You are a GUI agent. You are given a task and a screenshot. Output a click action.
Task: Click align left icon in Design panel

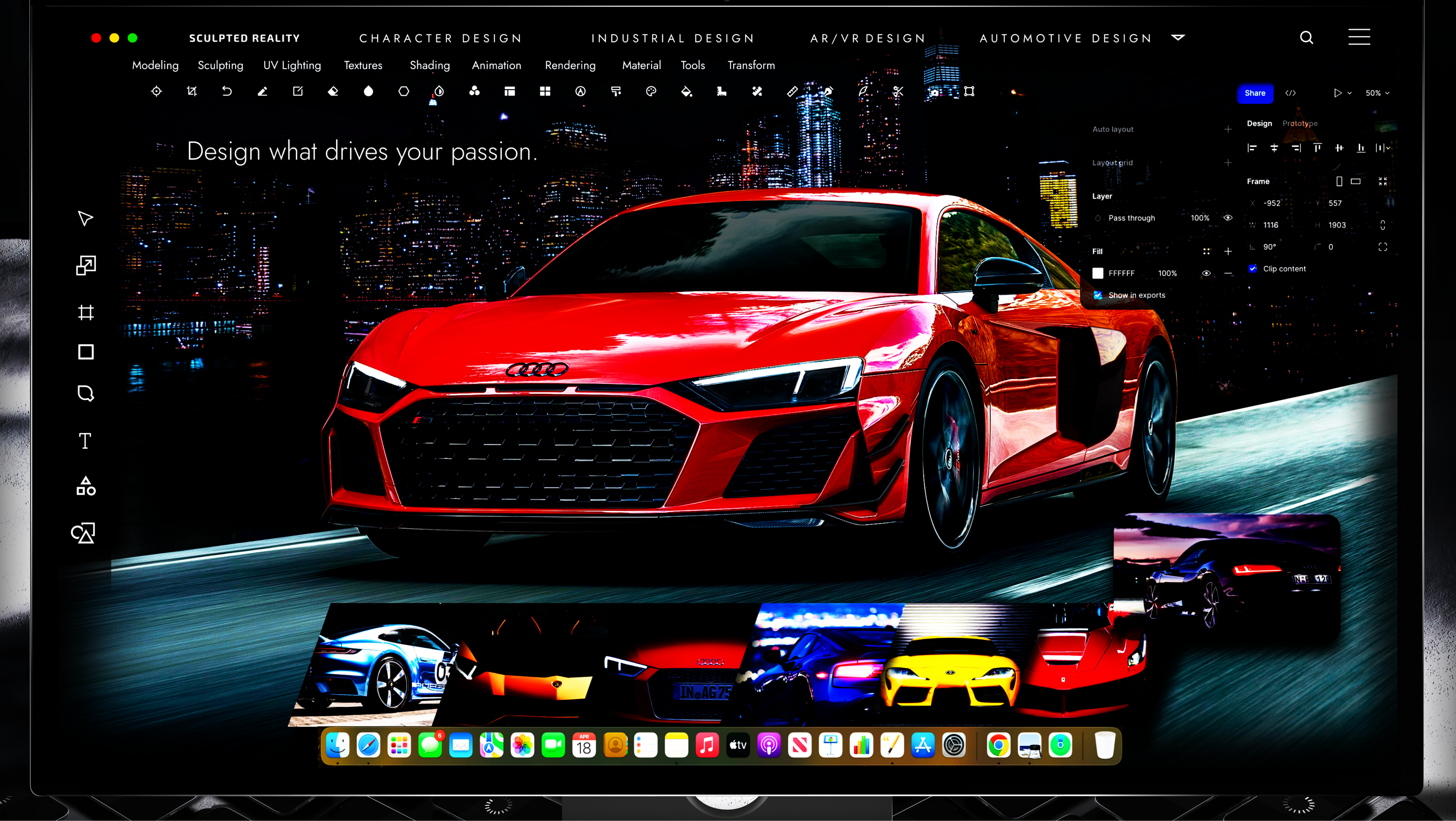point(1252,148)
